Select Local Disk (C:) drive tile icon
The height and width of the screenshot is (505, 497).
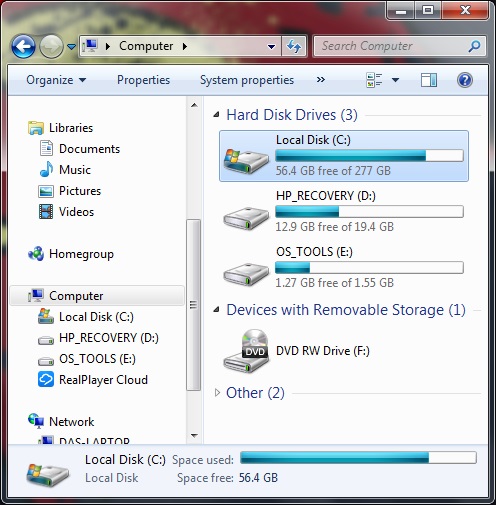click(246, 162)
